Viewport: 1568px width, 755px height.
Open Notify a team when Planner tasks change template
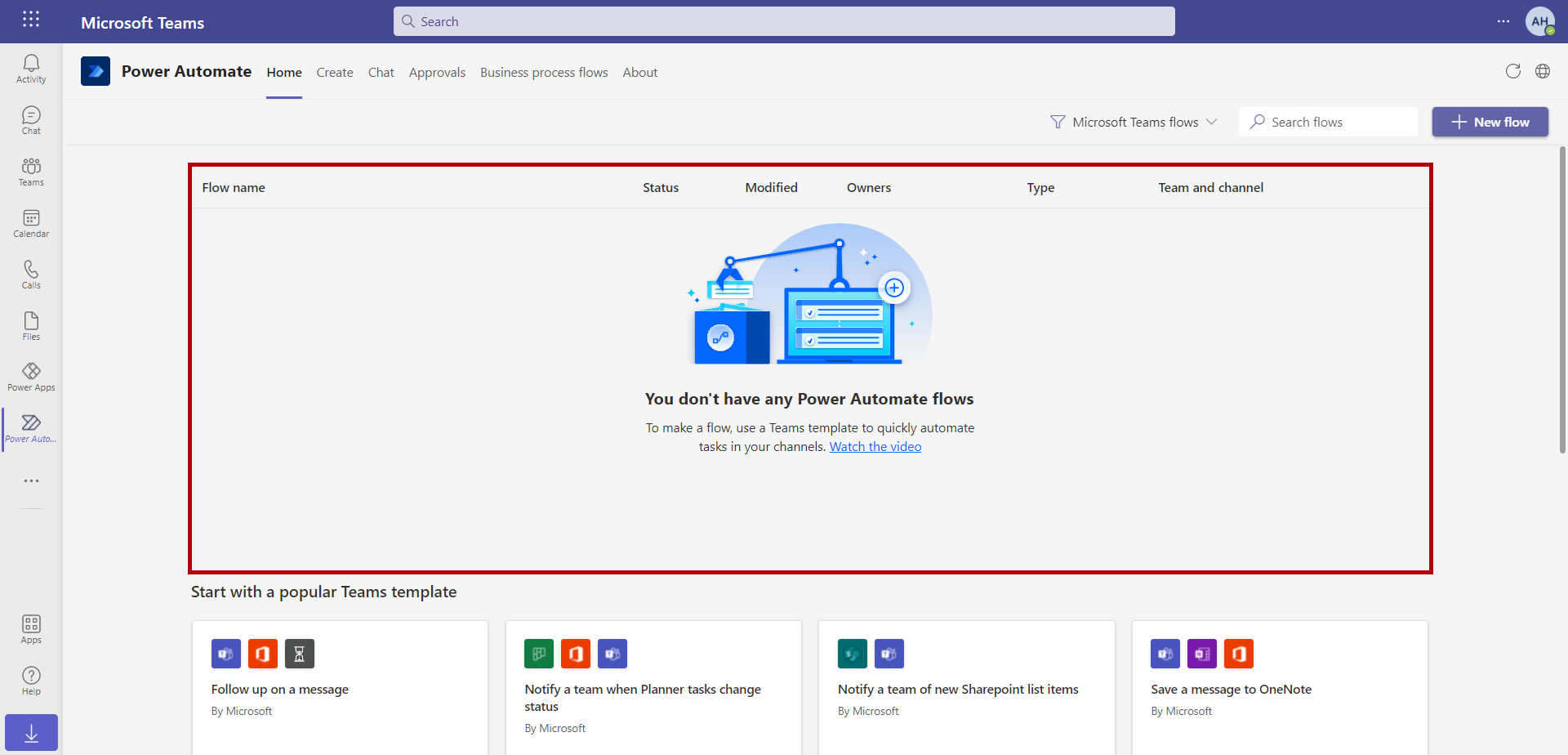click(653, 687)
